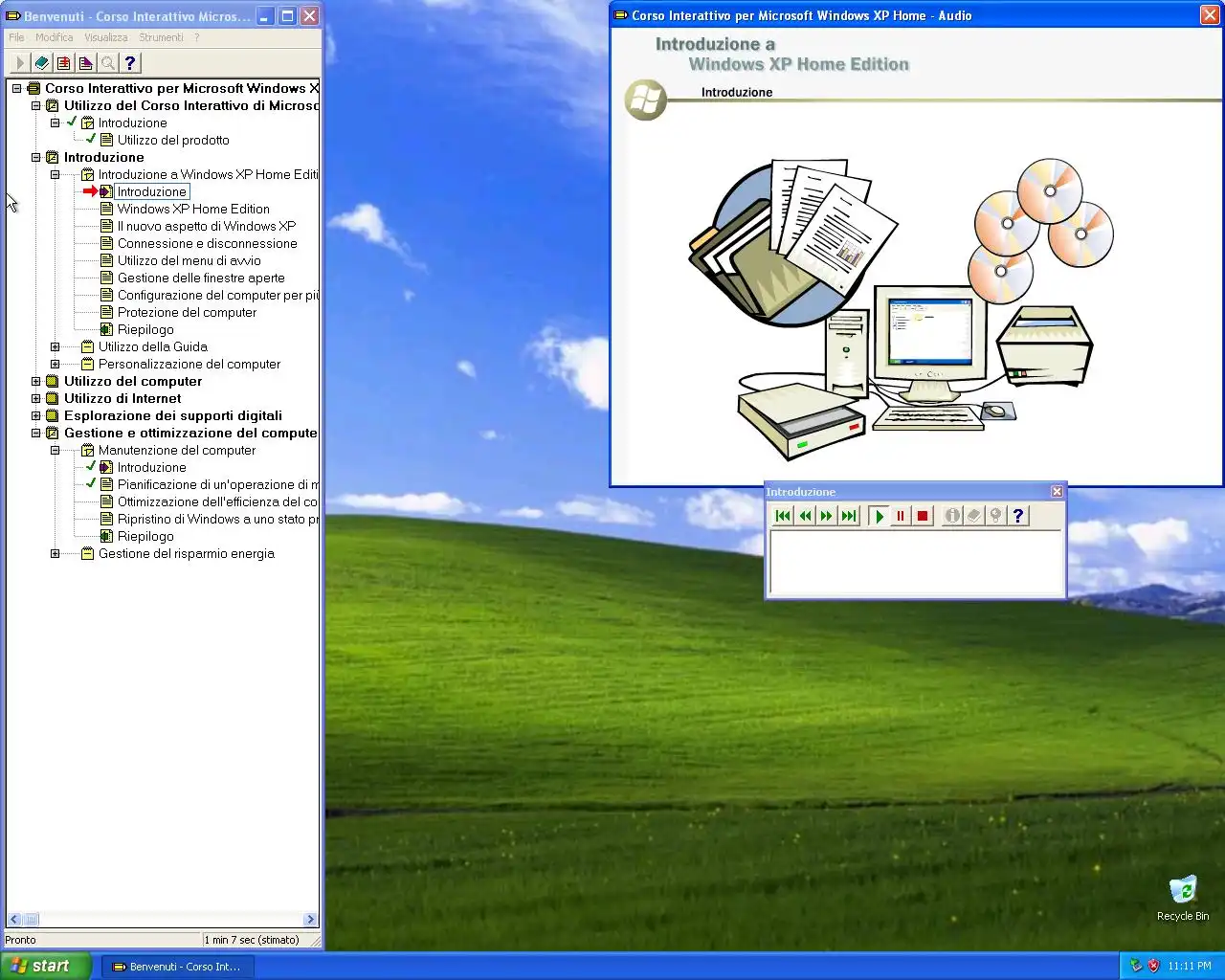The width and height of the screenshot is (1225, 980).
Task: Select Ottimizzazione dell'efficienza lesson
Action: pyautogui.click(x=217, y=501)
